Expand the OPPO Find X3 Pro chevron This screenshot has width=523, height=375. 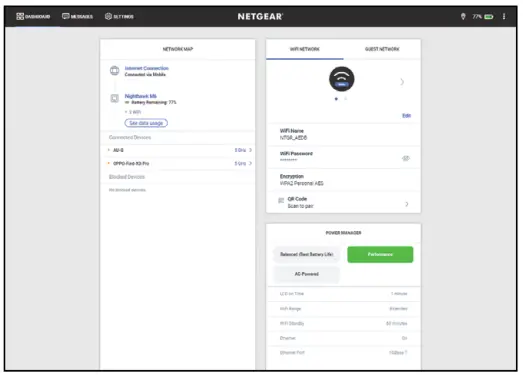click(x=250, y=163)
